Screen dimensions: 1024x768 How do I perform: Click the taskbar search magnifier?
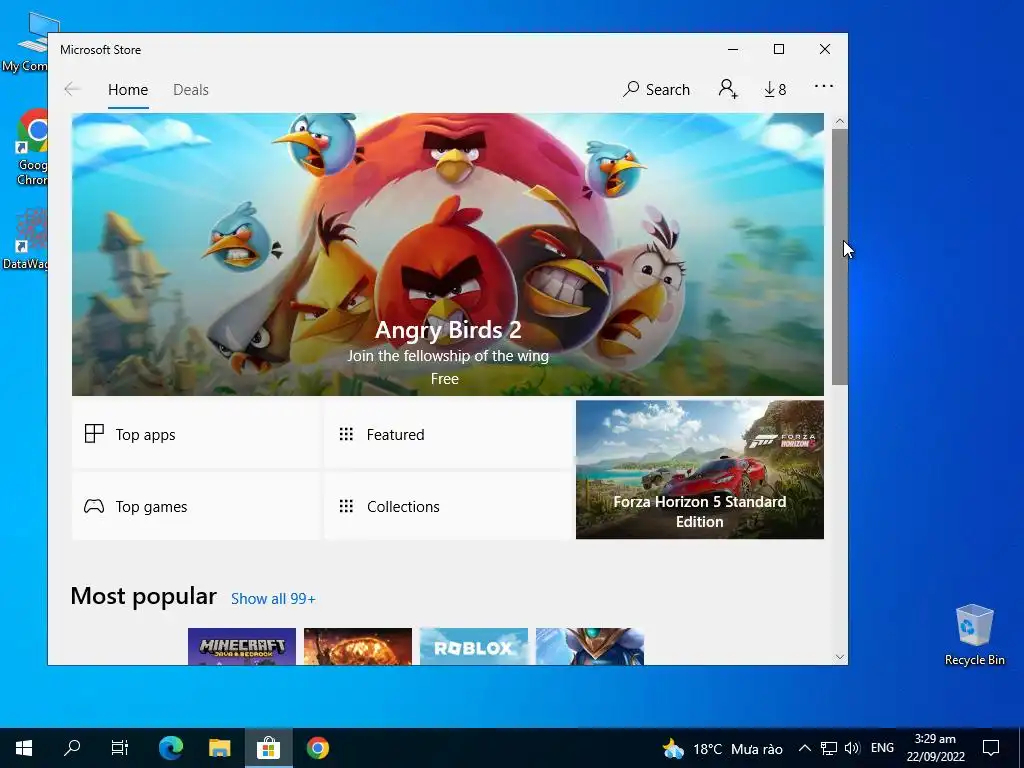(72, 748)
